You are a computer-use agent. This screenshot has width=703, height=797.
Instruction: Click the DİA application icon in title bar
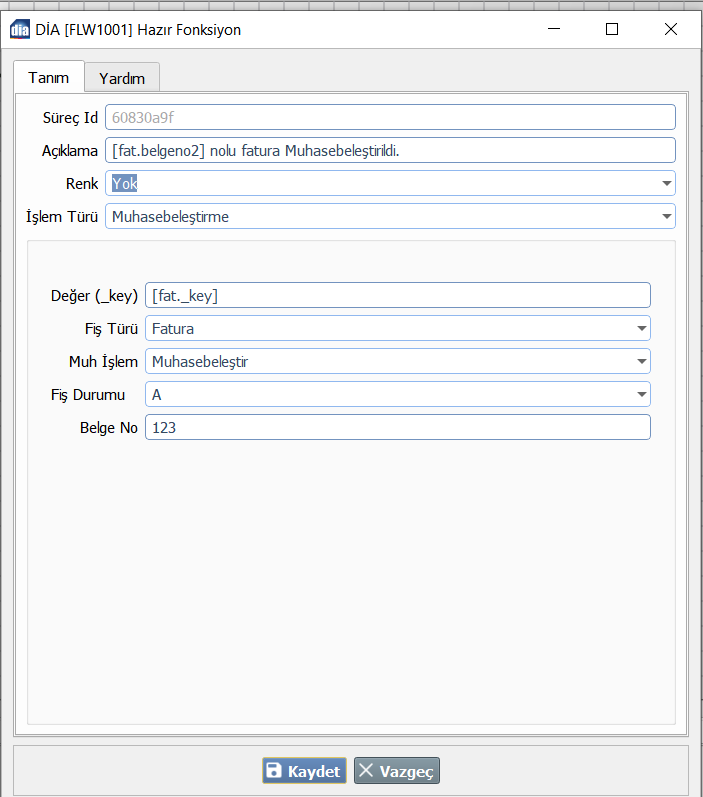click(19, 29)
